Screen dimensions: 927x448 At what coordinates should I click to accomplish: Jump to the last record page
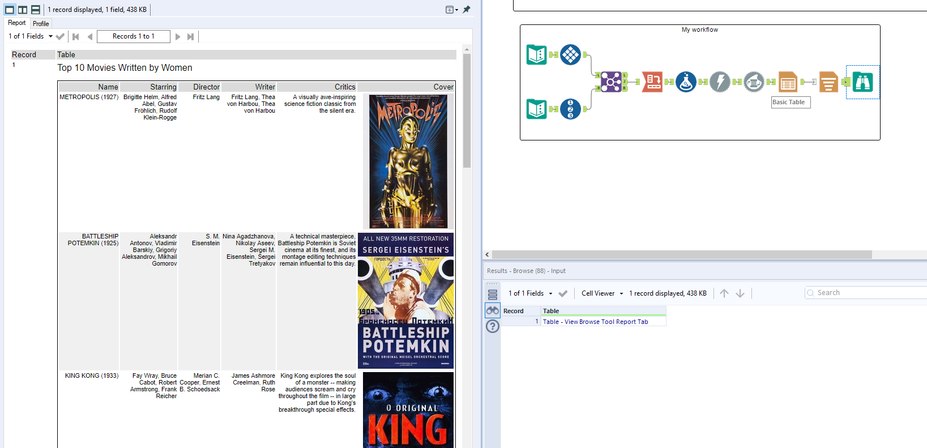[190, 37]
